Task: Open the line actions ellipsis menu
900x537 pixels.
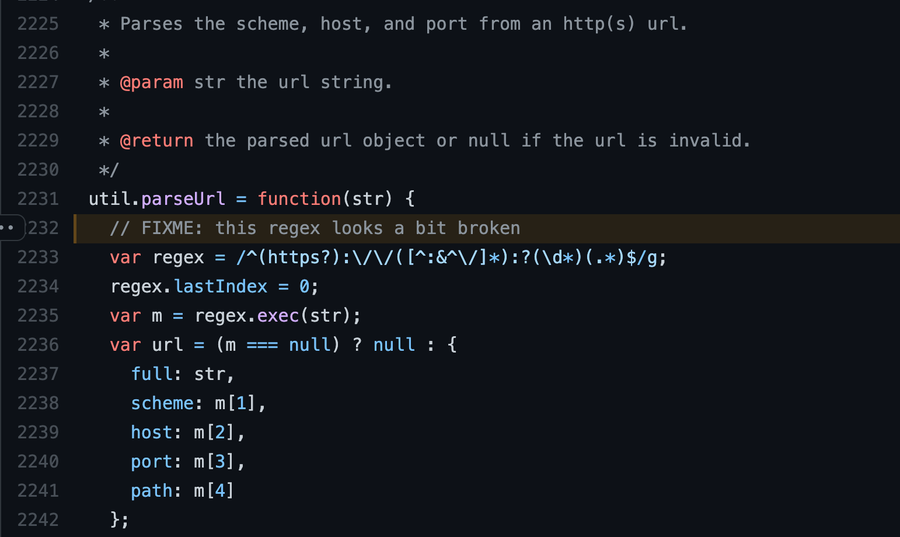Action: point(8,228)
